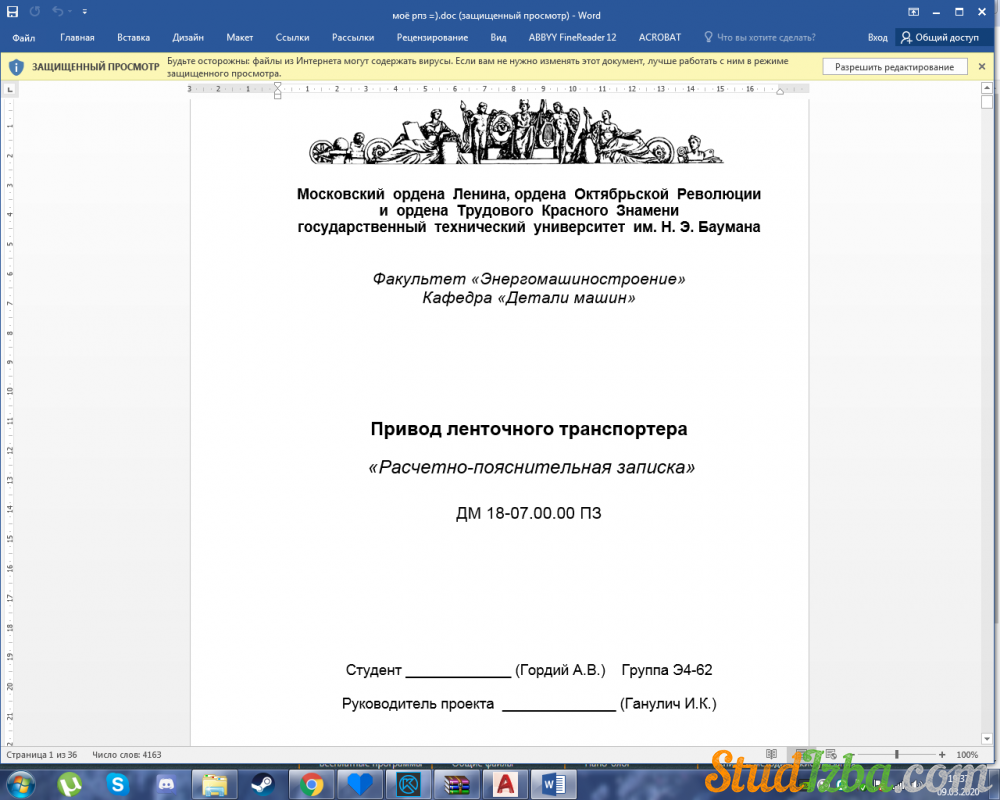This screenshot has width=1000, height=800.
Task: Click the Undo arrow icon
Action: [57, 11]
